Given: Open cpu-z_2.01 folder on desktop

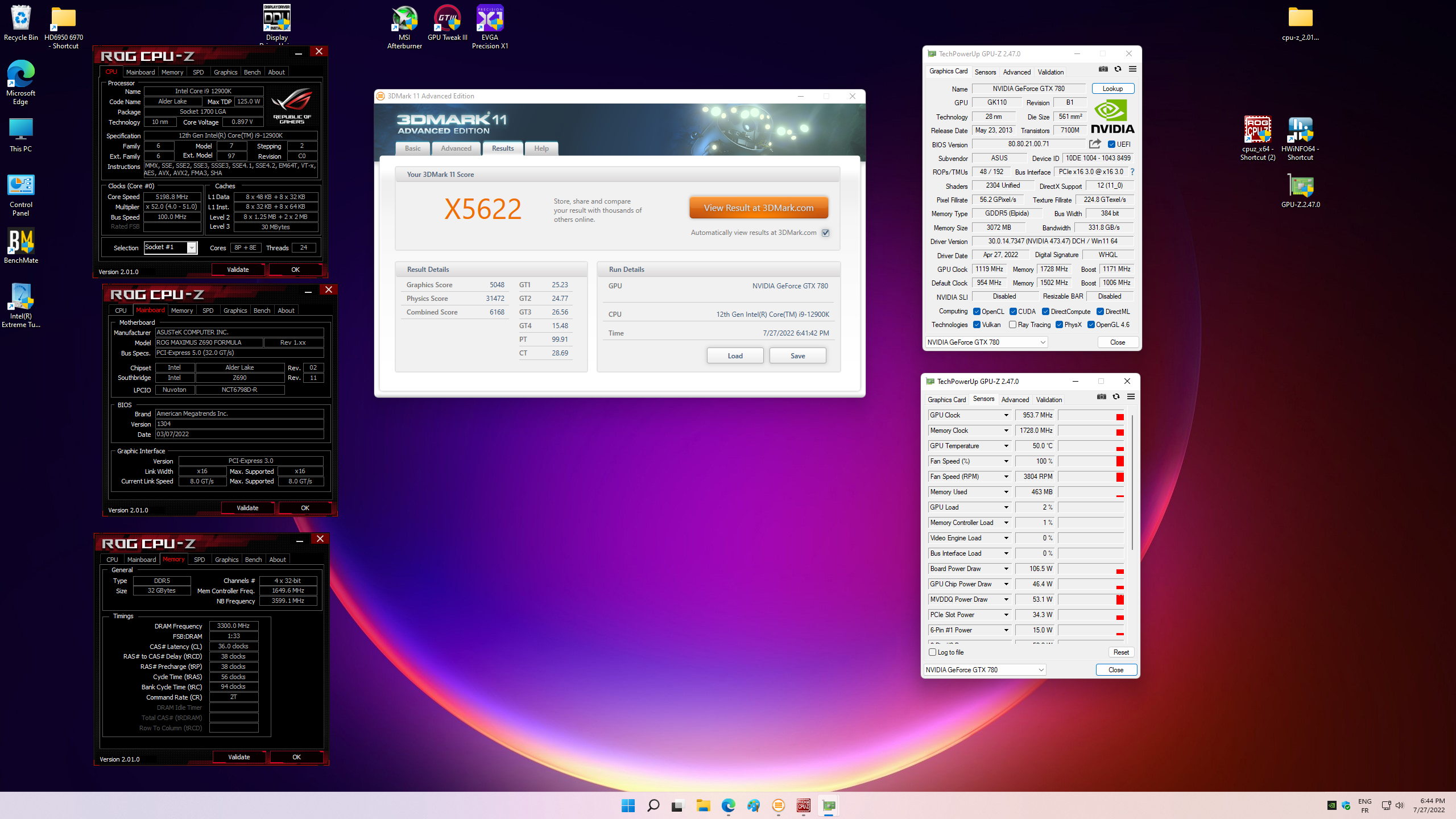Looking at the screenshot, I should (1300, 23).
